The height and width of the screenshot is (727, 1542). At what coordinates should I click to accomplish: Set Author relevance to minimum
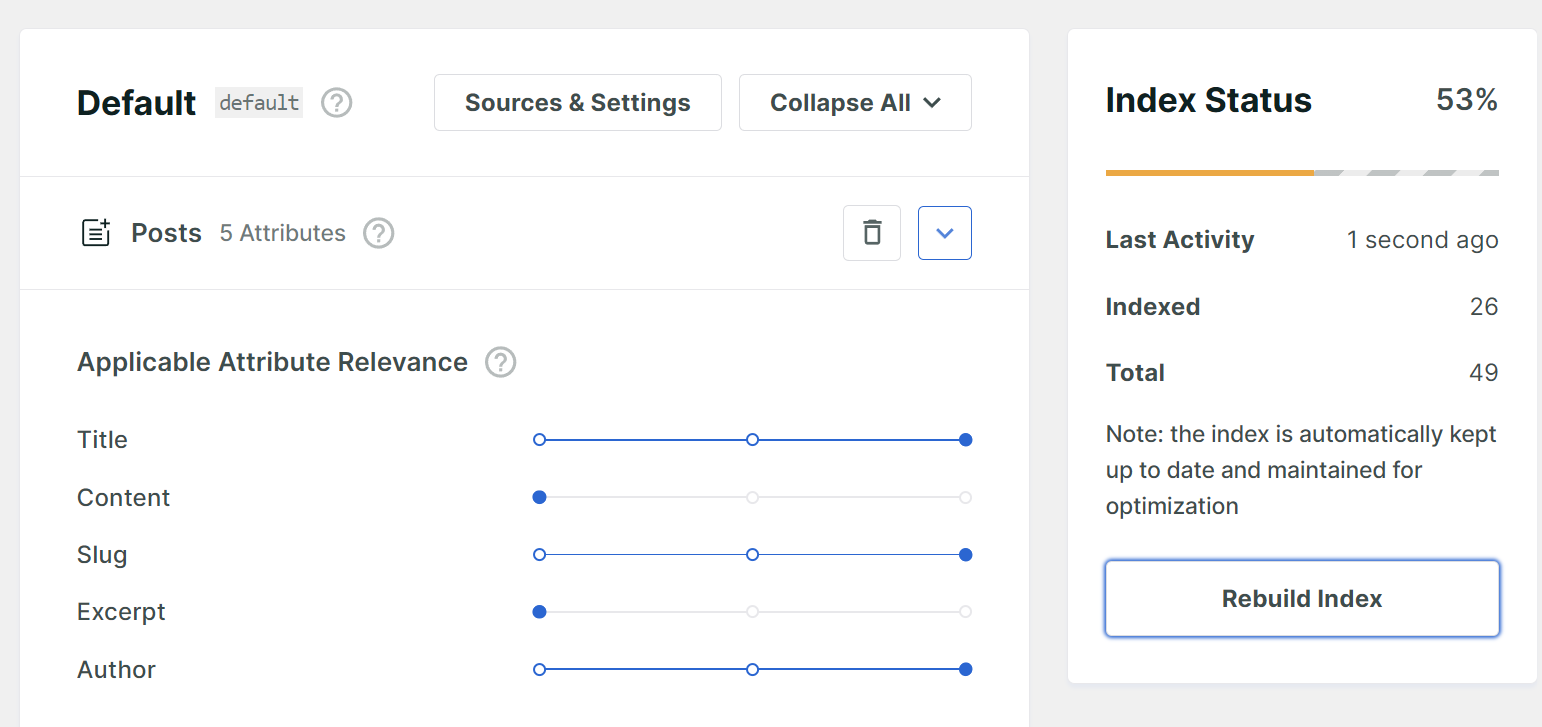coord(540,669)
